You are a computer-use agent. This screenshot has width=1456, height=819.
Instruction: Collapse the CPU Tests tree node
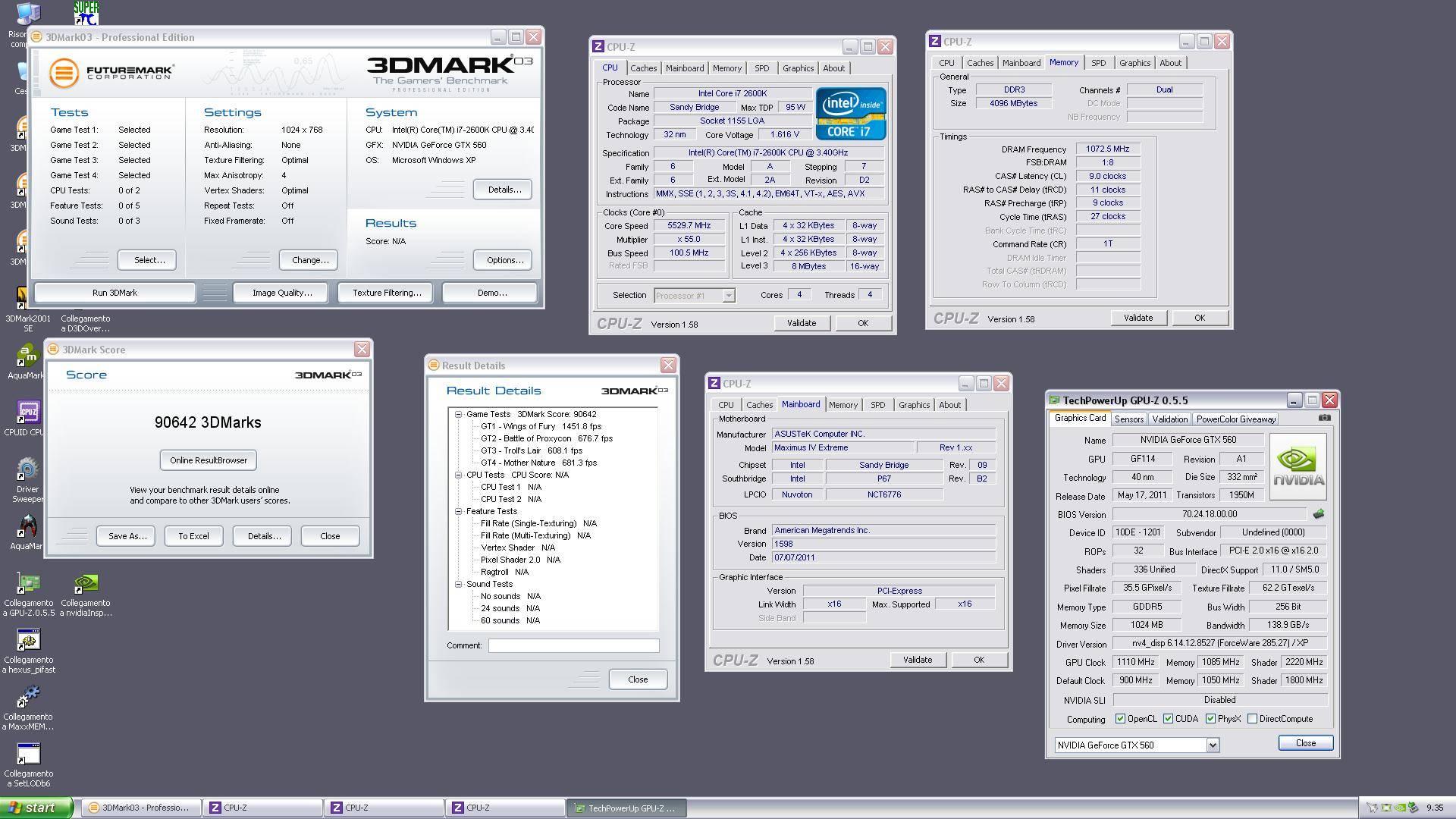(459, 475)
